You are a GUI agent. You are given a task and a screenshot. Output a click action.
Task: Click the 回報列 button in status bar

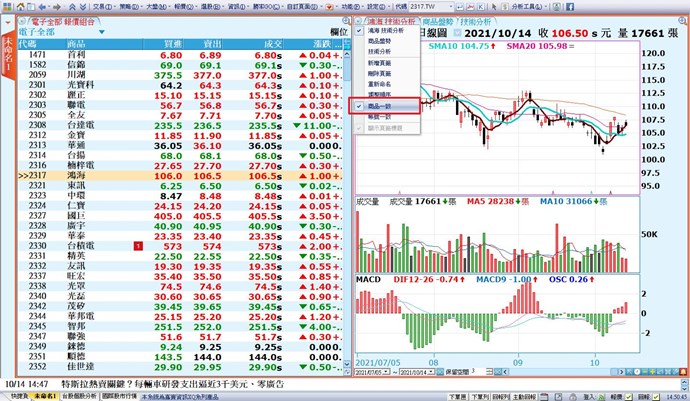(x=500, y=397)
